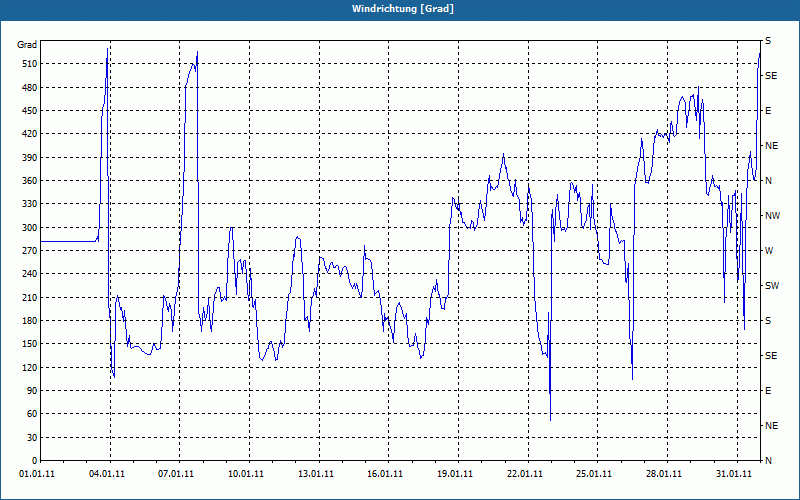The width and height of the screenshot is (800, 500).
Task: Select the 30 value on the left axis
Action: coord(32,438)
